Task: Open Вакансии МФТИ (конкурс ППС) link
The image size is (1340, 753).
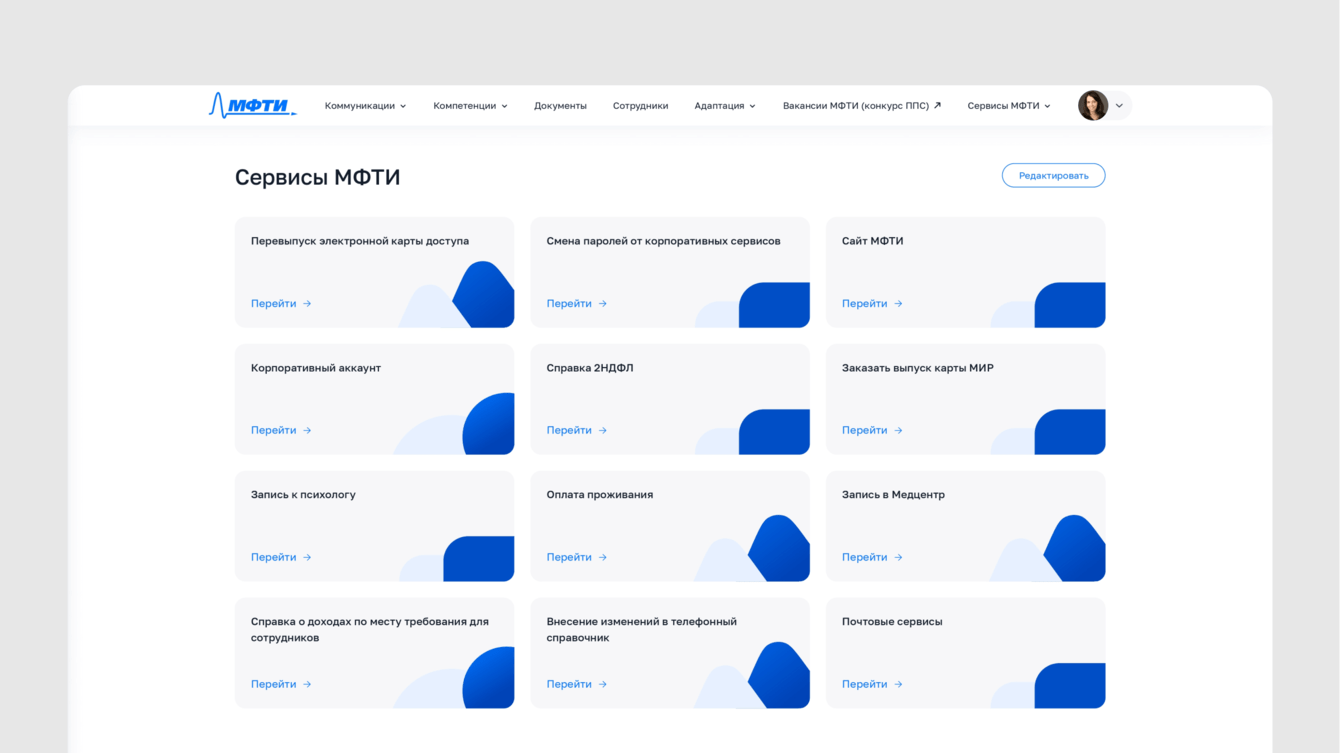Action: point(862,105)
